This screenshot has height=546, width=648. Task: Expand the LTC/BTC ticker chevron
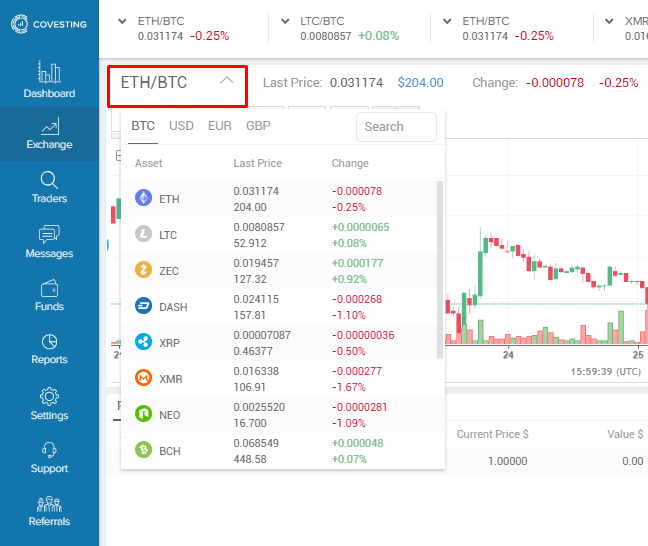pyautogui.click(x=285, y=21)
